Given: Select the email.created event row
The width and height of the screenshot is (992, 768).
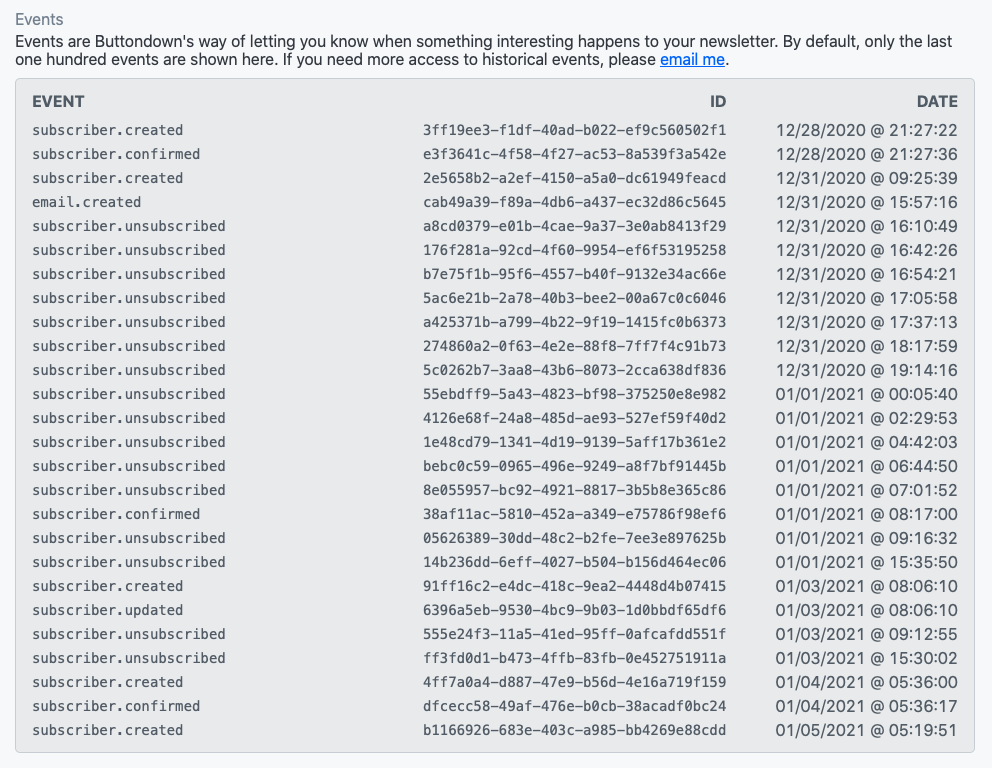Looking at the screenshot, I should point(87,202).
